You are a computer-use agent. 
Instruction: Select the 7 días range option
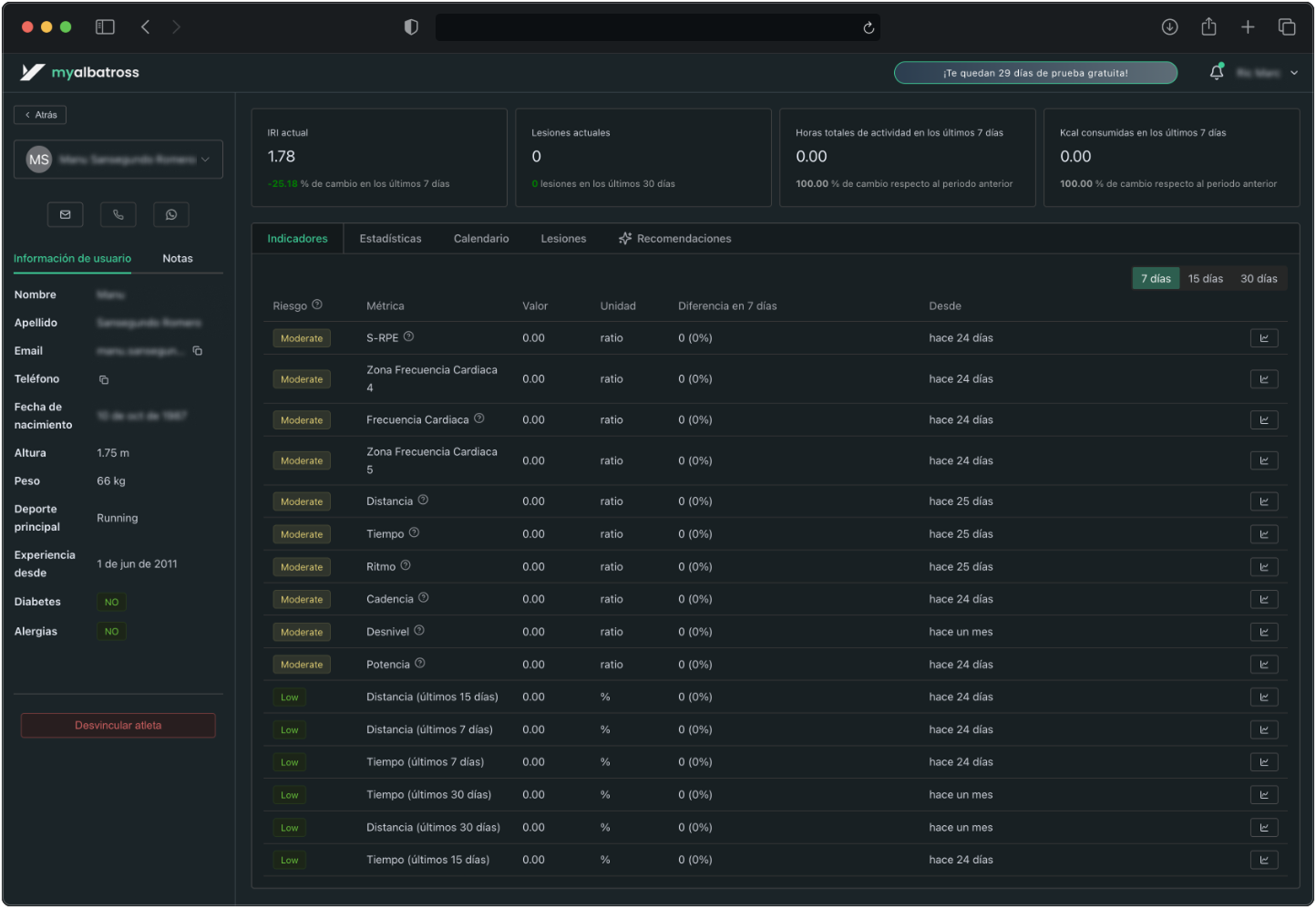tap(1155, 279)
